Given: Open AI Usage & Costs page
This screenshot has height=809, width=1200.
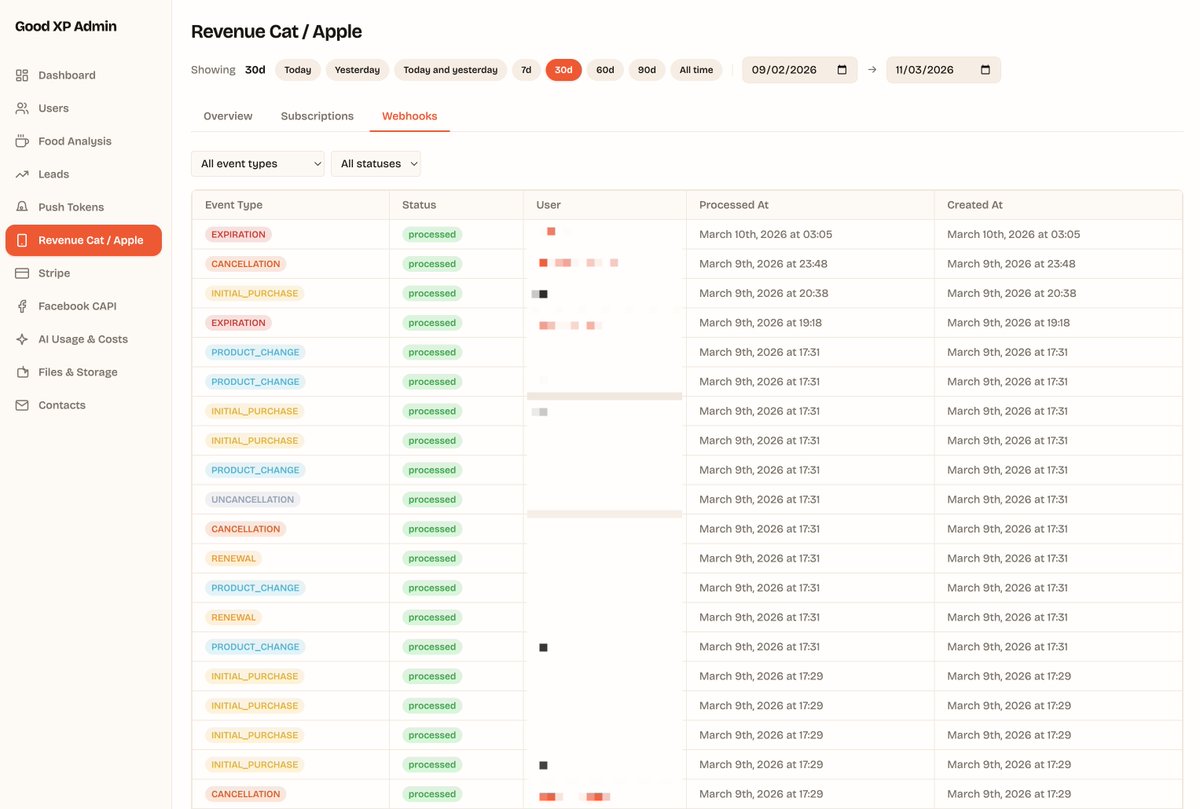Looking at the screenshot, I should click(x=83, y=339).
